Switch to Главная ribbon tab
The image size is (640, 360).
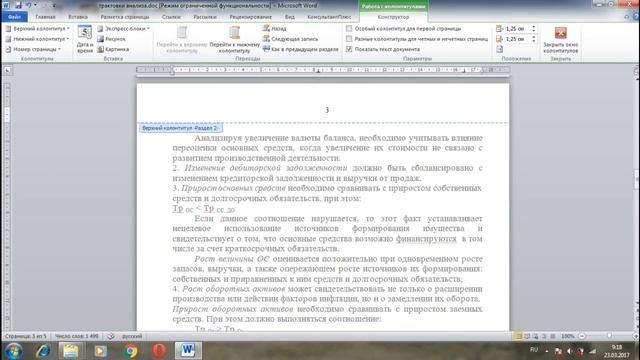point(45,17)
